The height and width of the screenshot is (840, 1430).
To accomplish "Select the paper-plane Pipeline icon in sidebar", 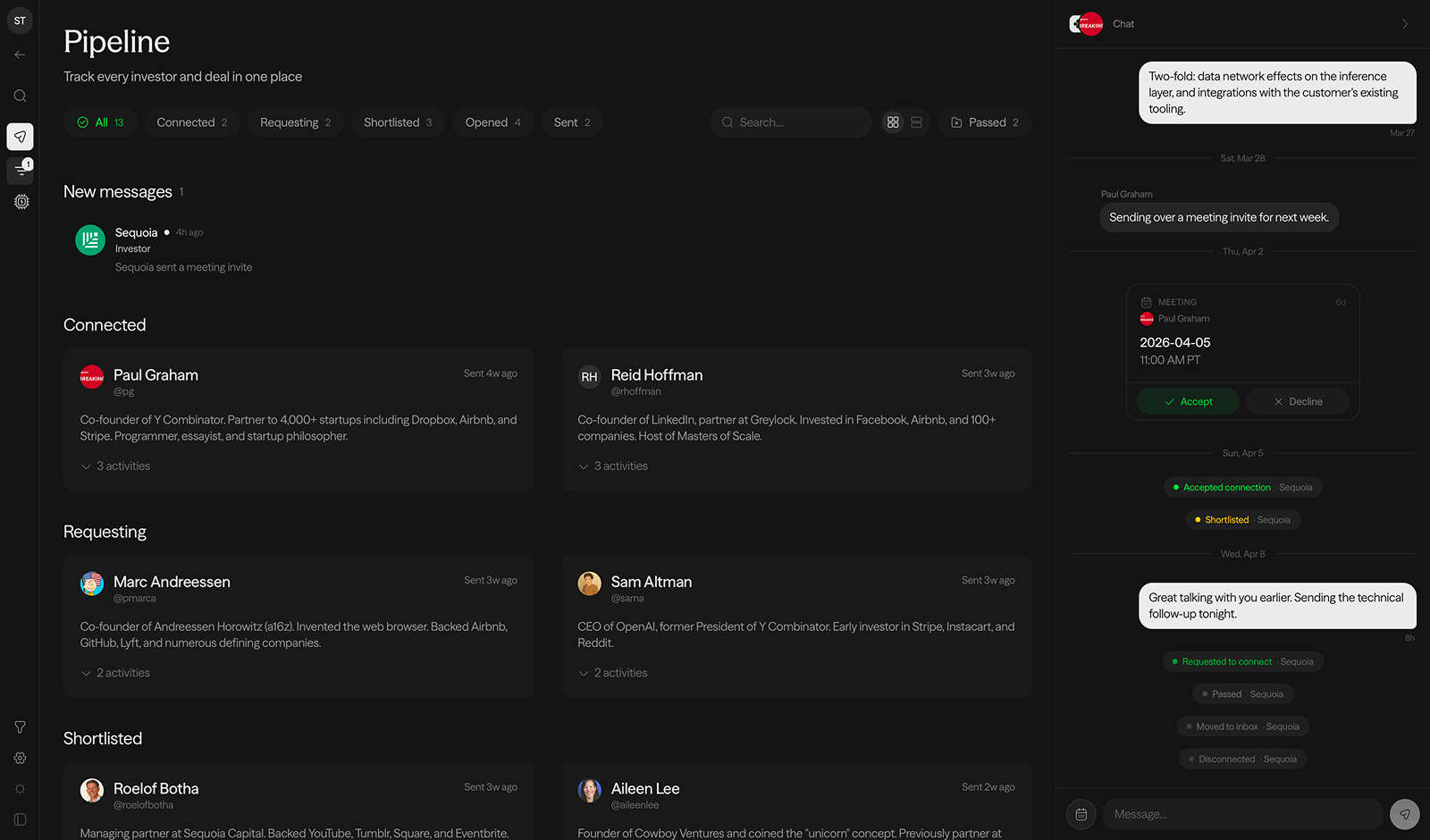I will [20, 137].
